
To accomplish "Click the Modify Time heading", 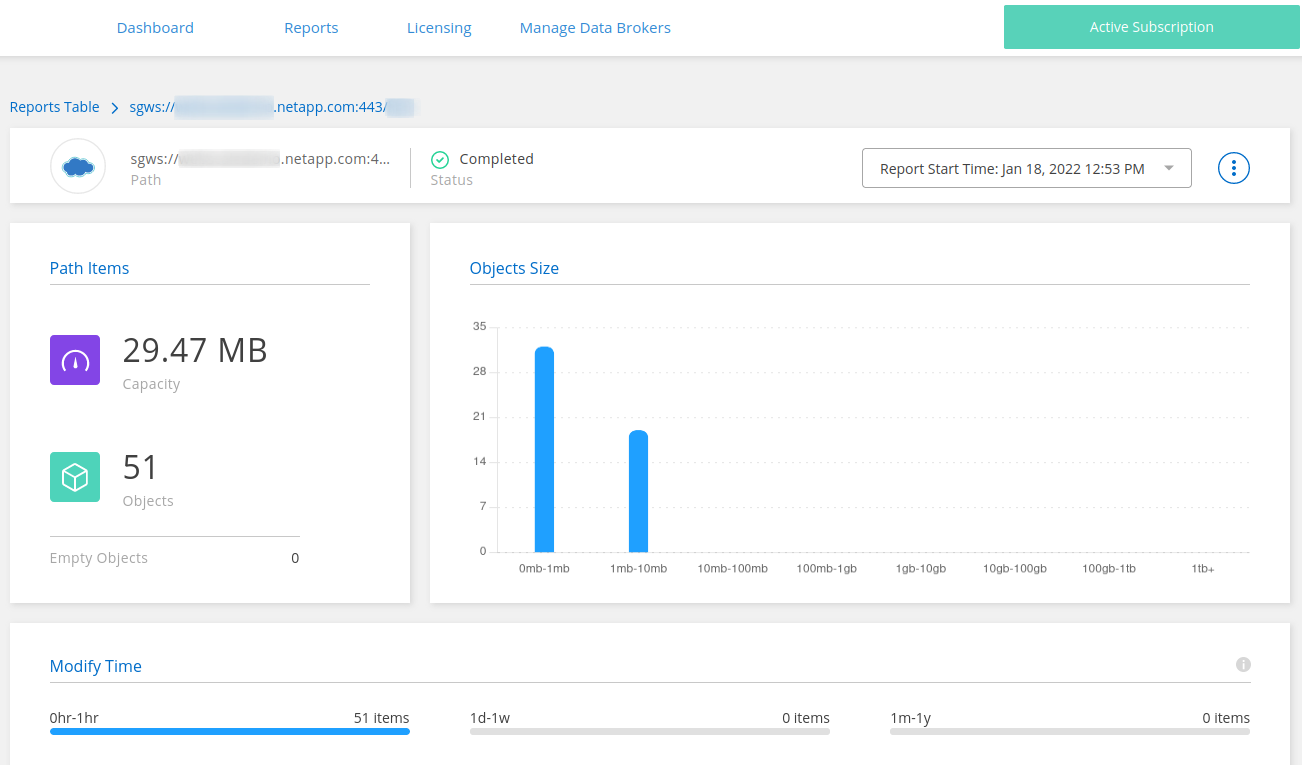I will point(96,666).
